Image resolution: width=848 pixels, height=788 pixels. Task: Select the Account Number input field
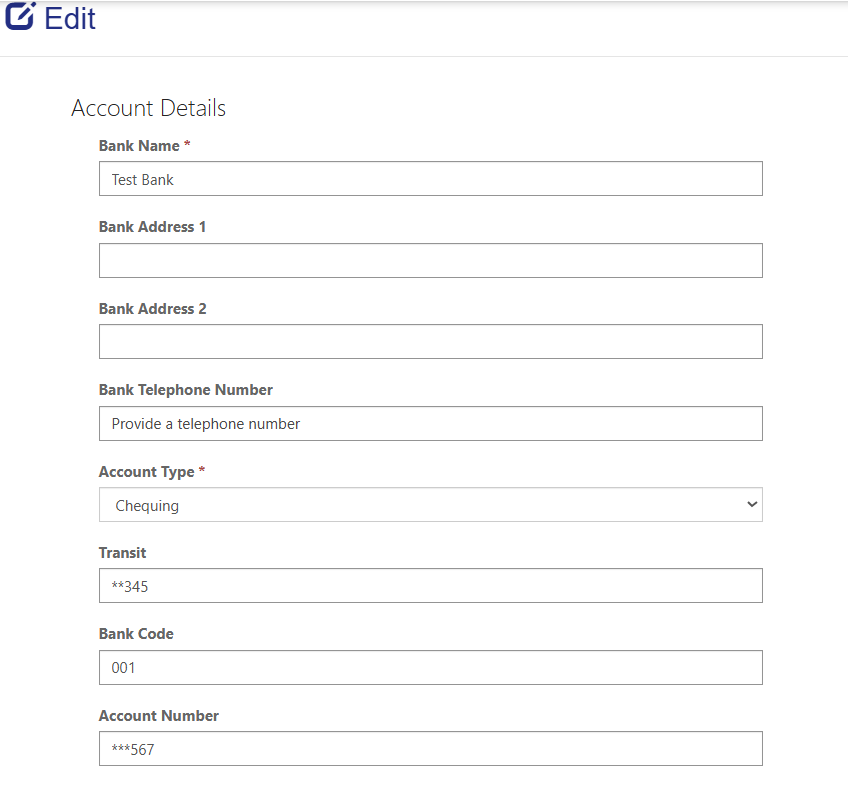pyautogui.click(x=430, y=749)
